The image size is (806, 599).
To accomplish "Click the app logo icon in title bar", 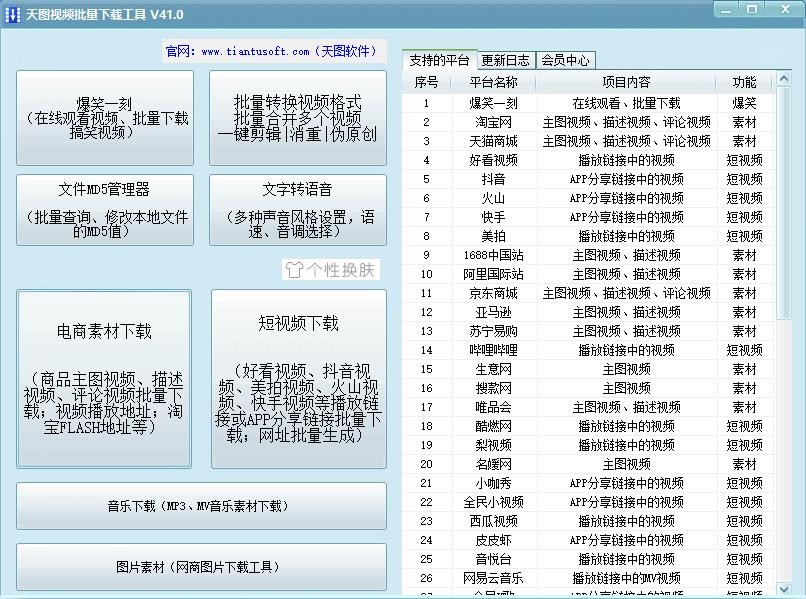I will tap(13, 14).
